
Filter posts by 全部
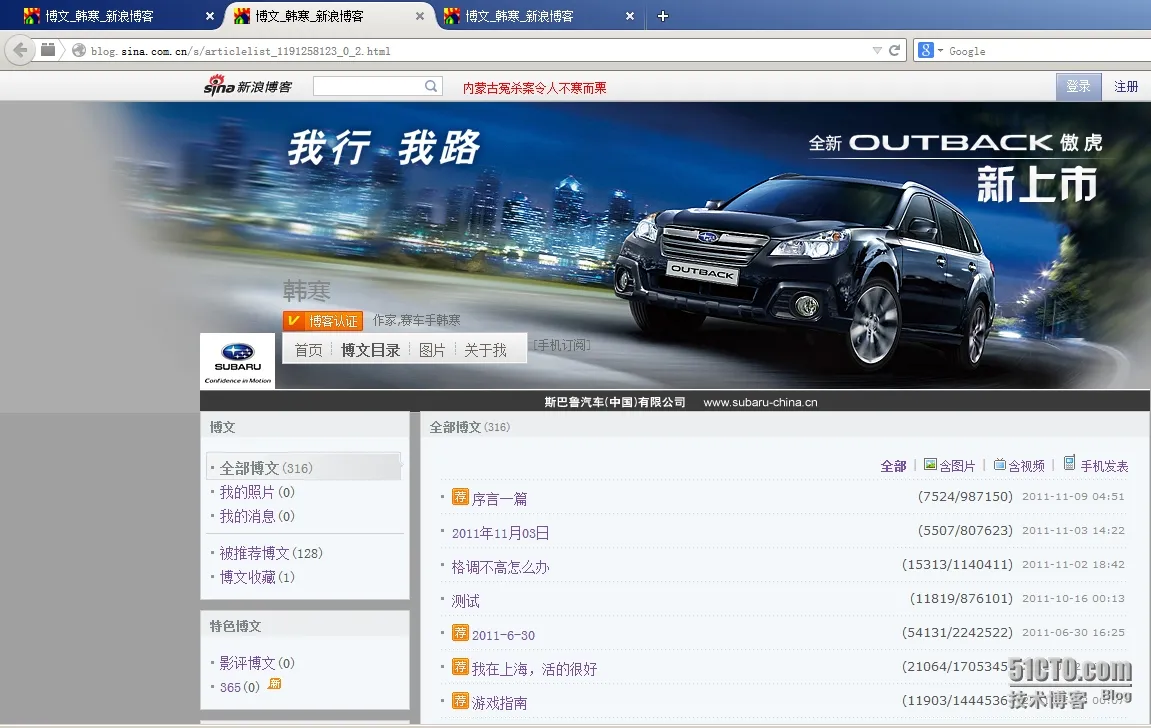pyautogui.click(x=893, y=466)
